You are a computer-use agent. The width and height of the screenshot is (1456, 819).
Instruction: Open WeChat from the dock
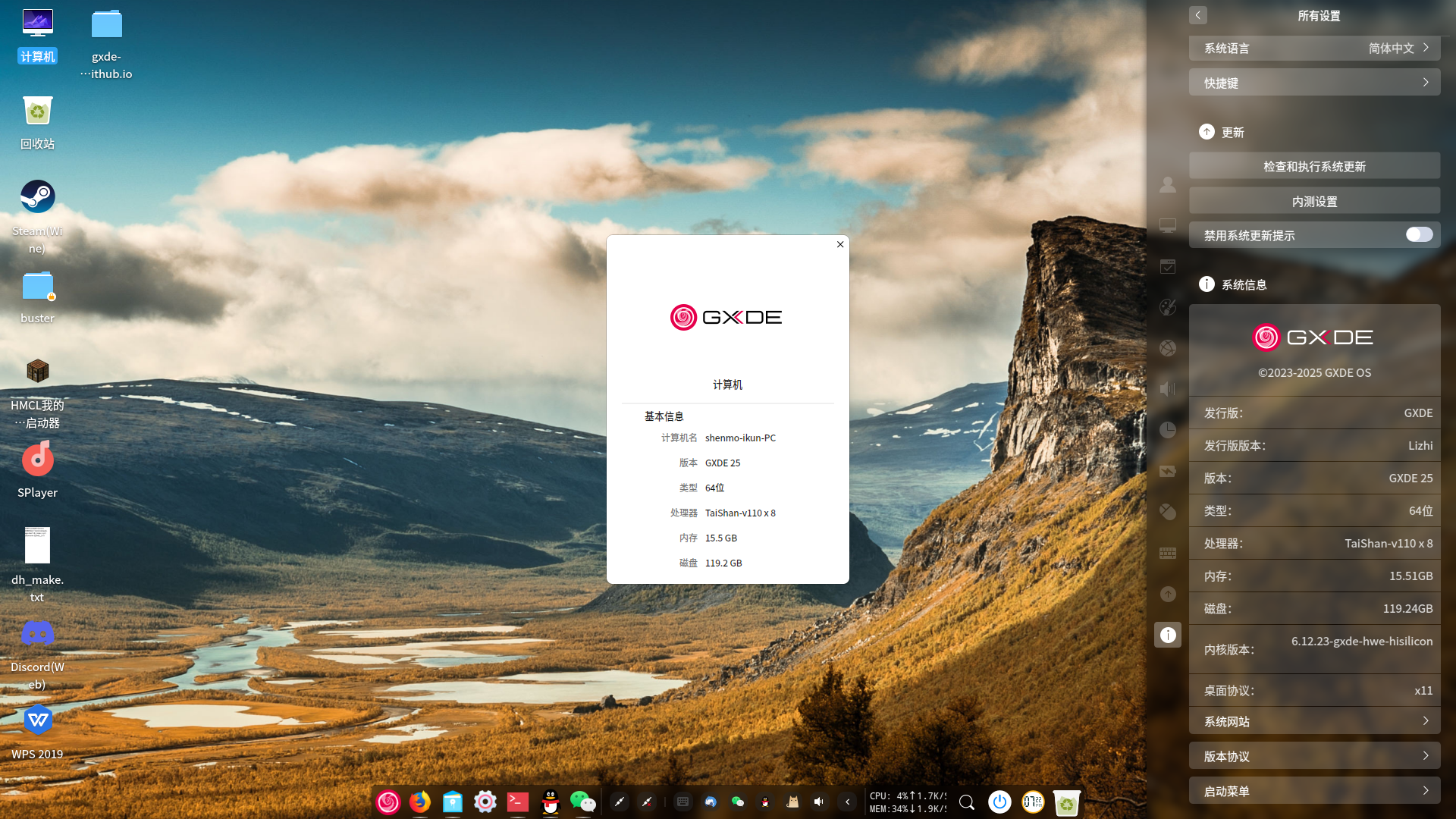583,802
